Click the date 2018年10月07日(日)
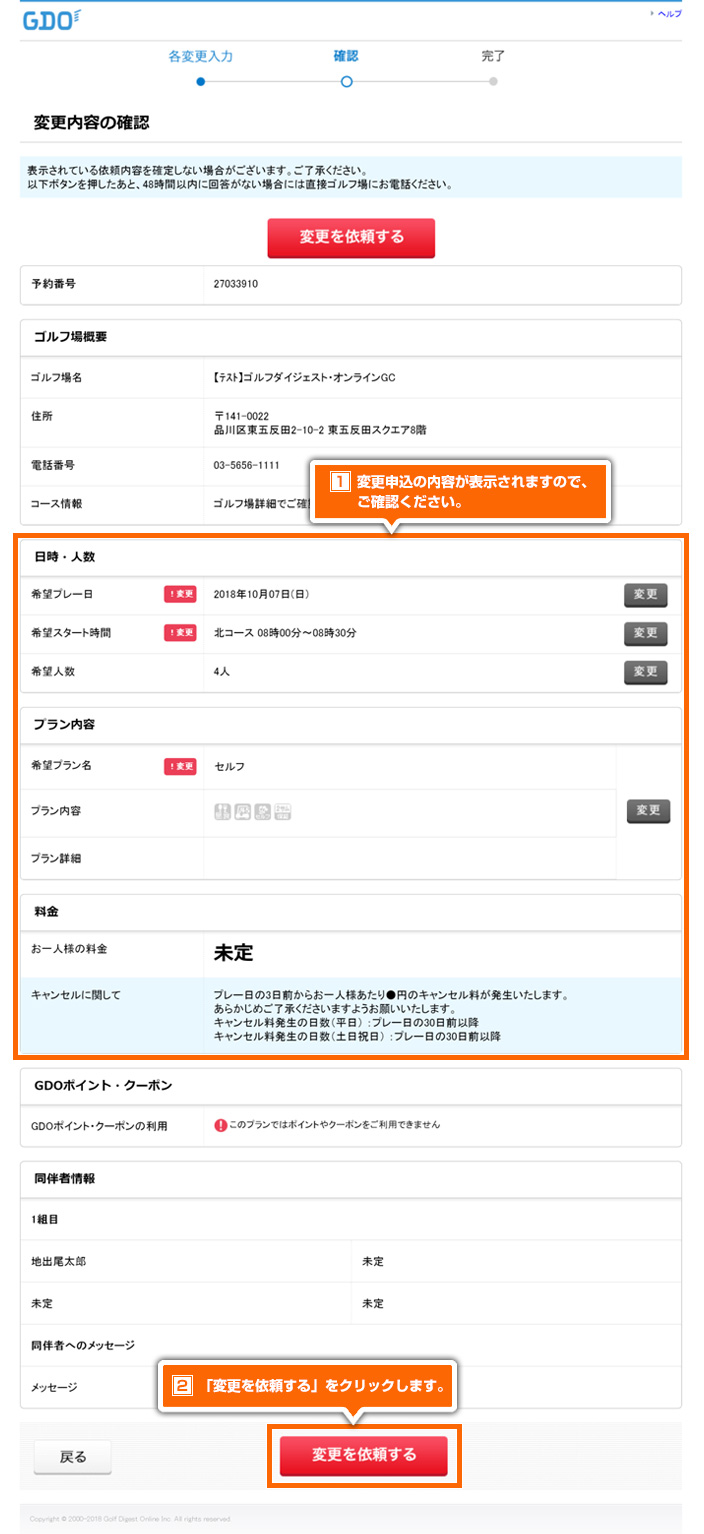The height and width of the screenshot is (1534, 704). pos(262,594)
